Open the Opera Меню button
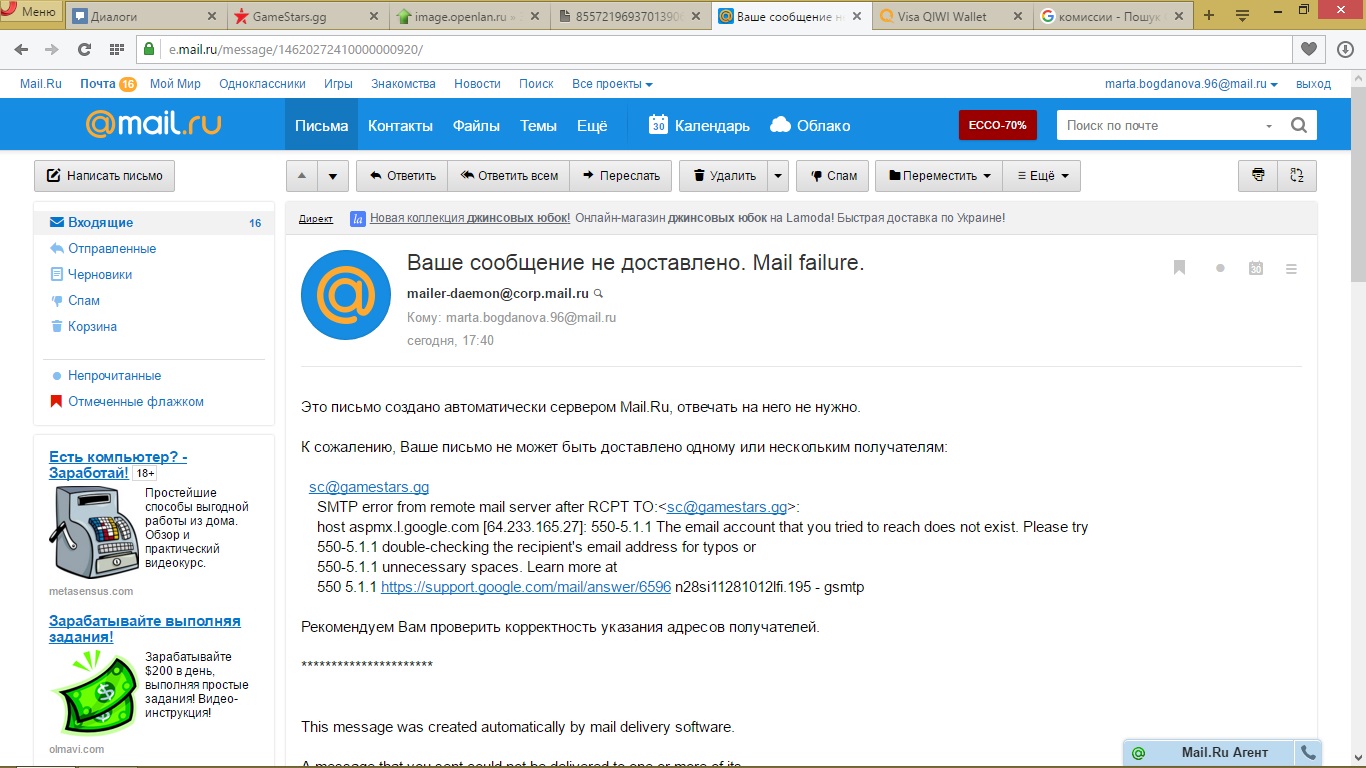 (x=31, y=11)
